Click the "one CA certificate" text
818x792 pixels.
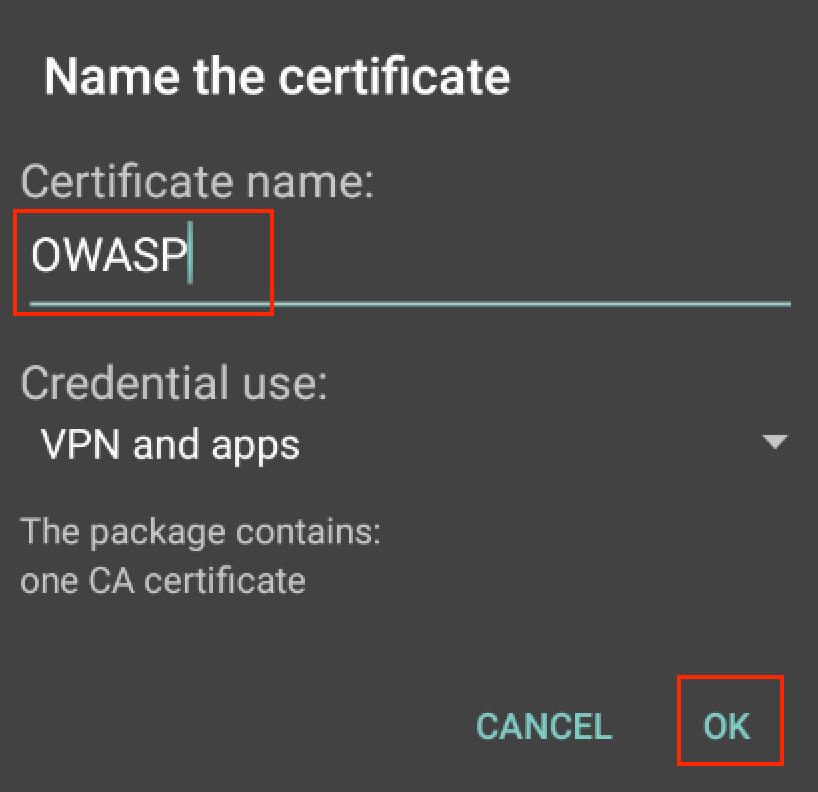tap(162, 580)
